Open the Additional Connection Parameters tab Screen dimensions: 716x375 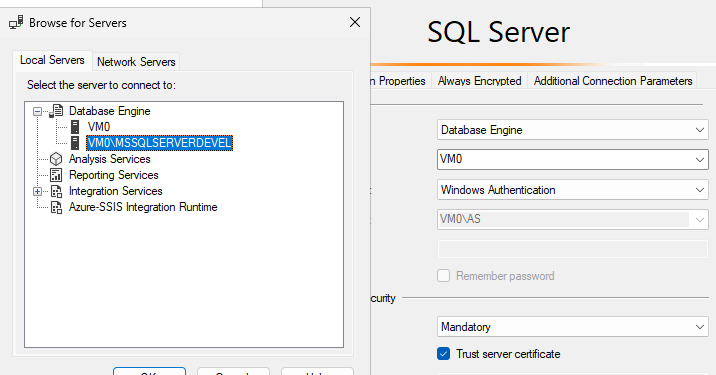[x=613, y=81]
